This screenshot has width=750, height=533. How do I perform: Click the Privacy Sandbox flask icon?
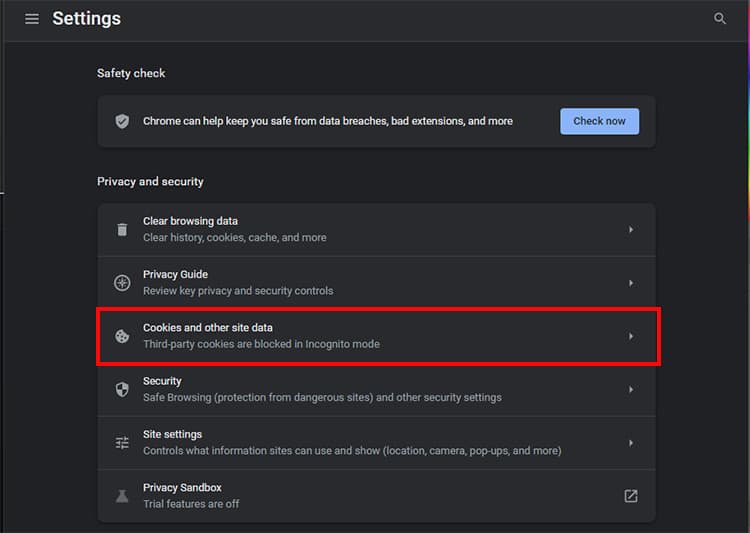pos(122,496)
